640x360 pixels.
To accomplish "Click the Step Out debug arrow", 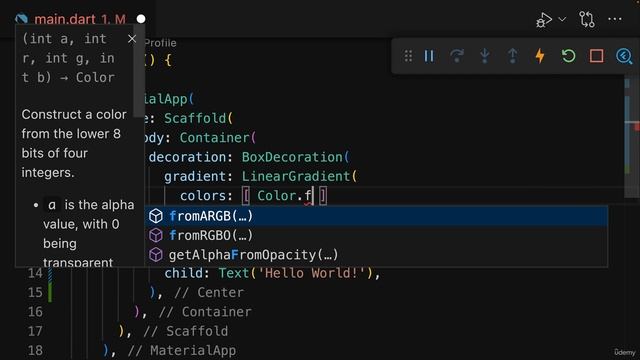I will pos(512,56).
